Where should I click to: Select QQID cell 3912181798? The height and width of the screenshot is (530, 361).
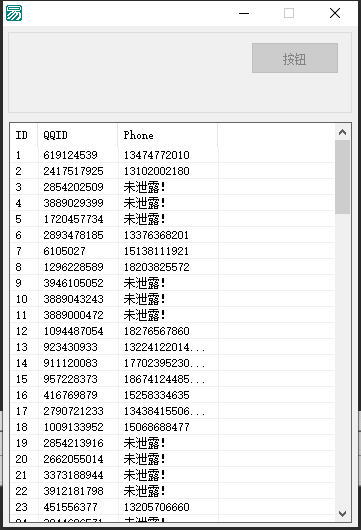pos(73,491)
